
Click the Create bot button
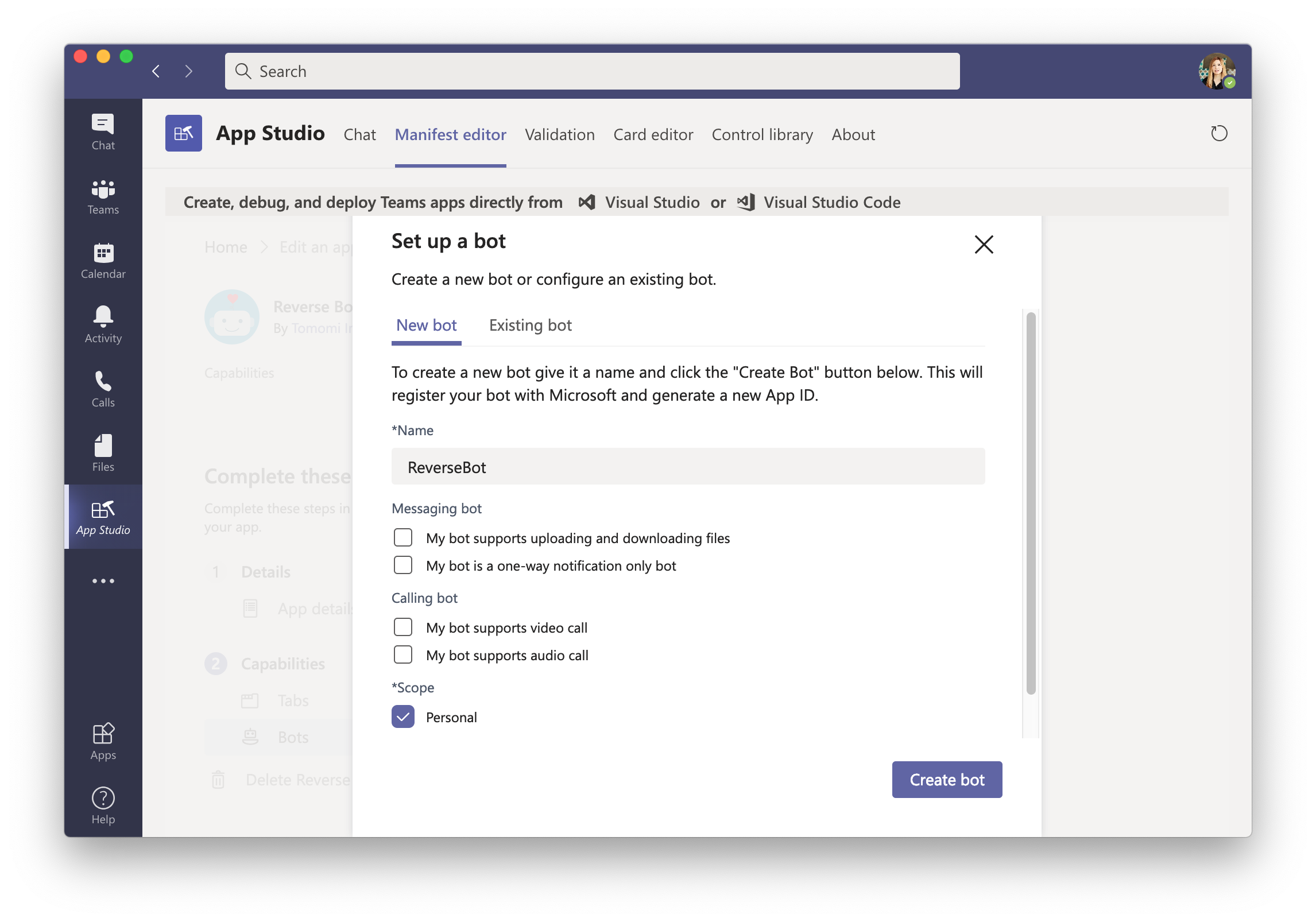946,779
